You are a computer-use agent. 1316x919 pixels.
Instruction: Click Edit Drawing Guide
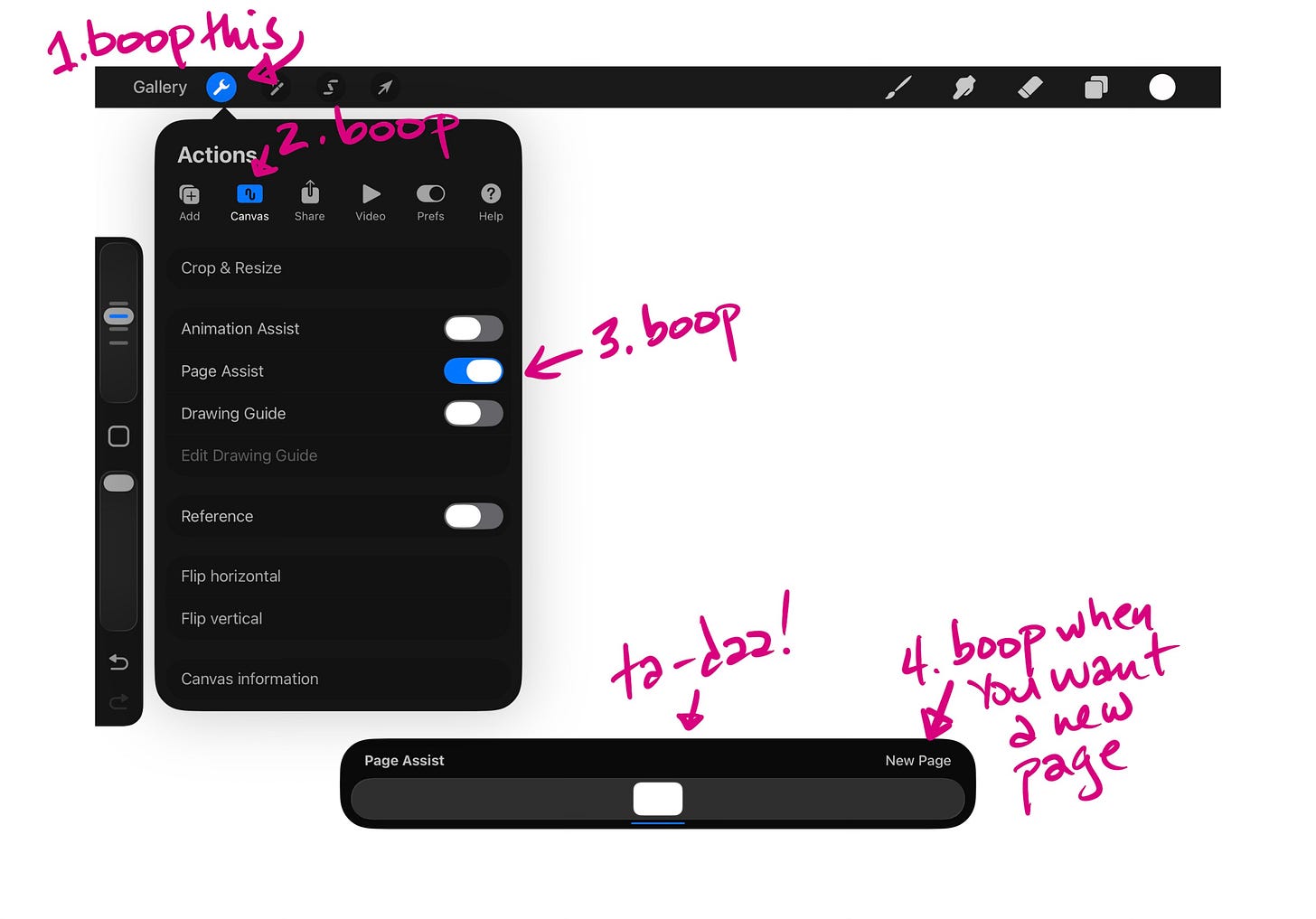(338, 456)
